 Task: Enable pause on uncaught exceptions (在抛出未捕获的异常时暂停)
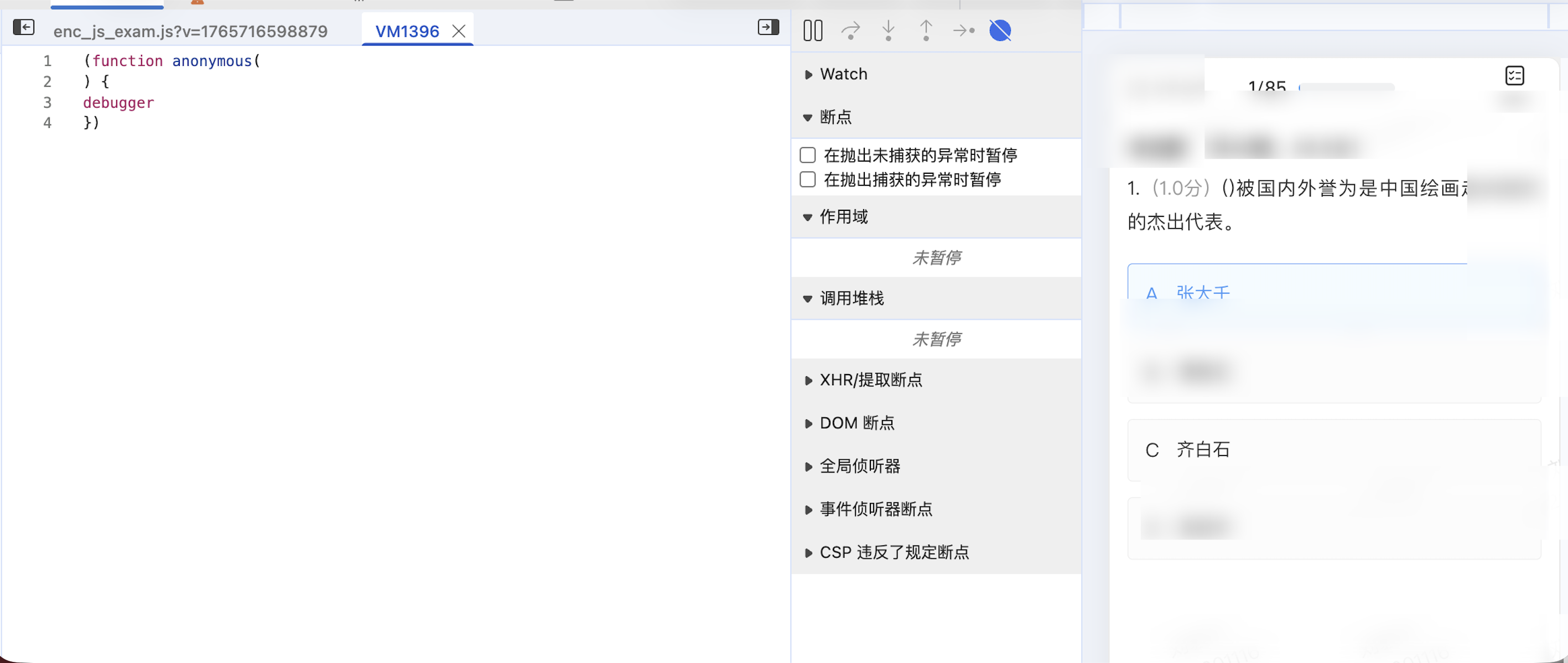click(x=808, y=156)
